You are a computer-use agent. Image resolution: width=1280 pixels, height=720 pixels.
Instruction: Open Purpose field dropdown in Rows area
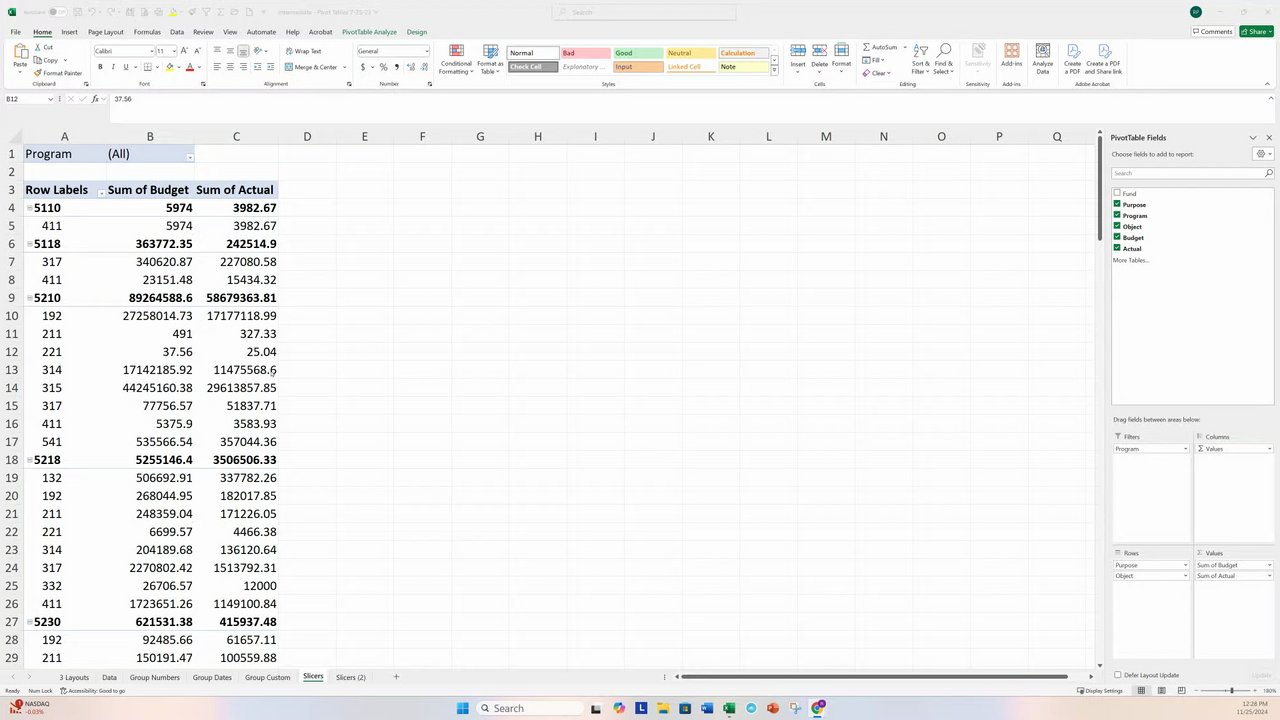(x=1185, y=565)
